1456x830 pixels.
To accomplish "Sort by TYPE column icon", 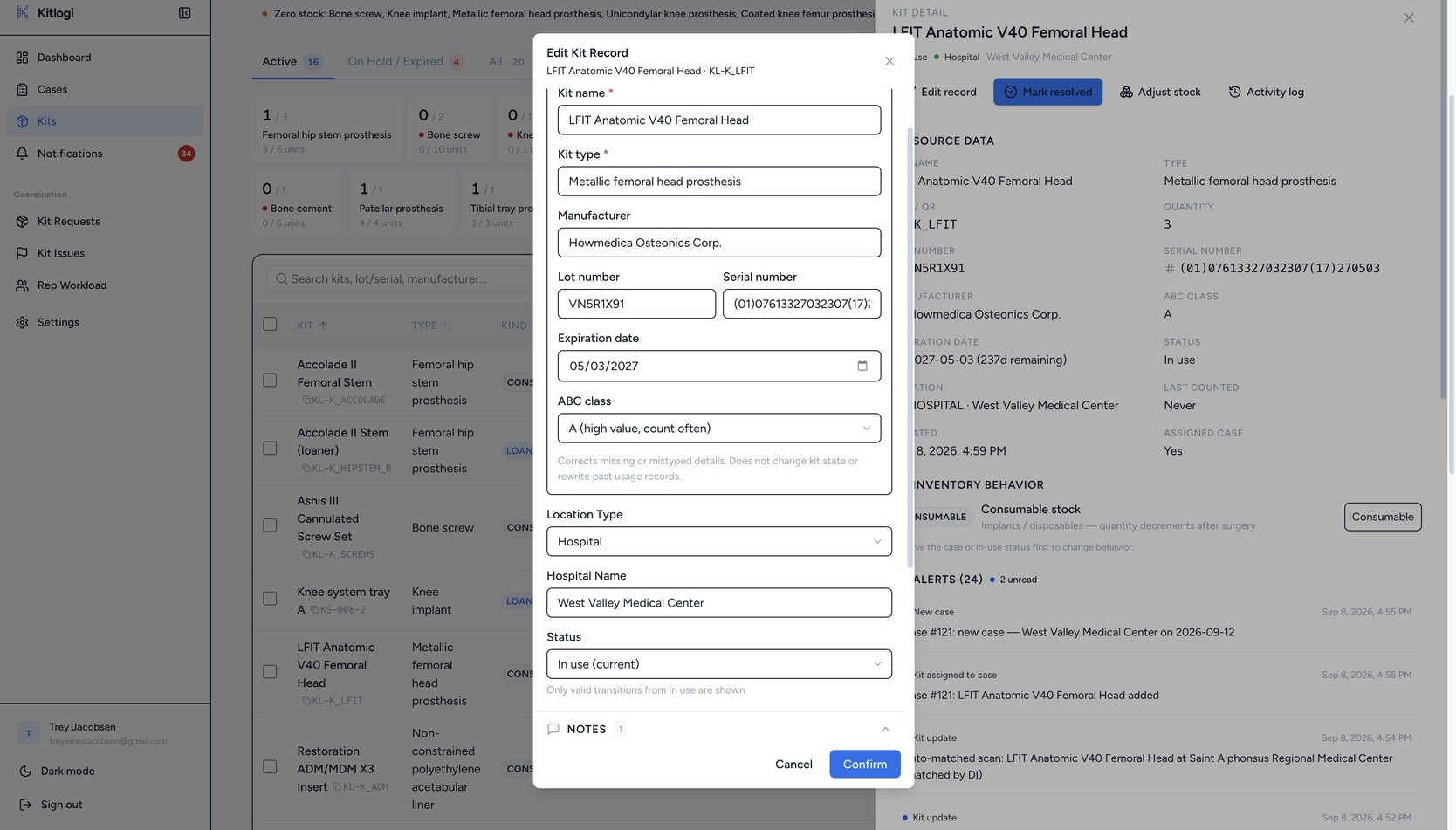I will tap(448, 326).
